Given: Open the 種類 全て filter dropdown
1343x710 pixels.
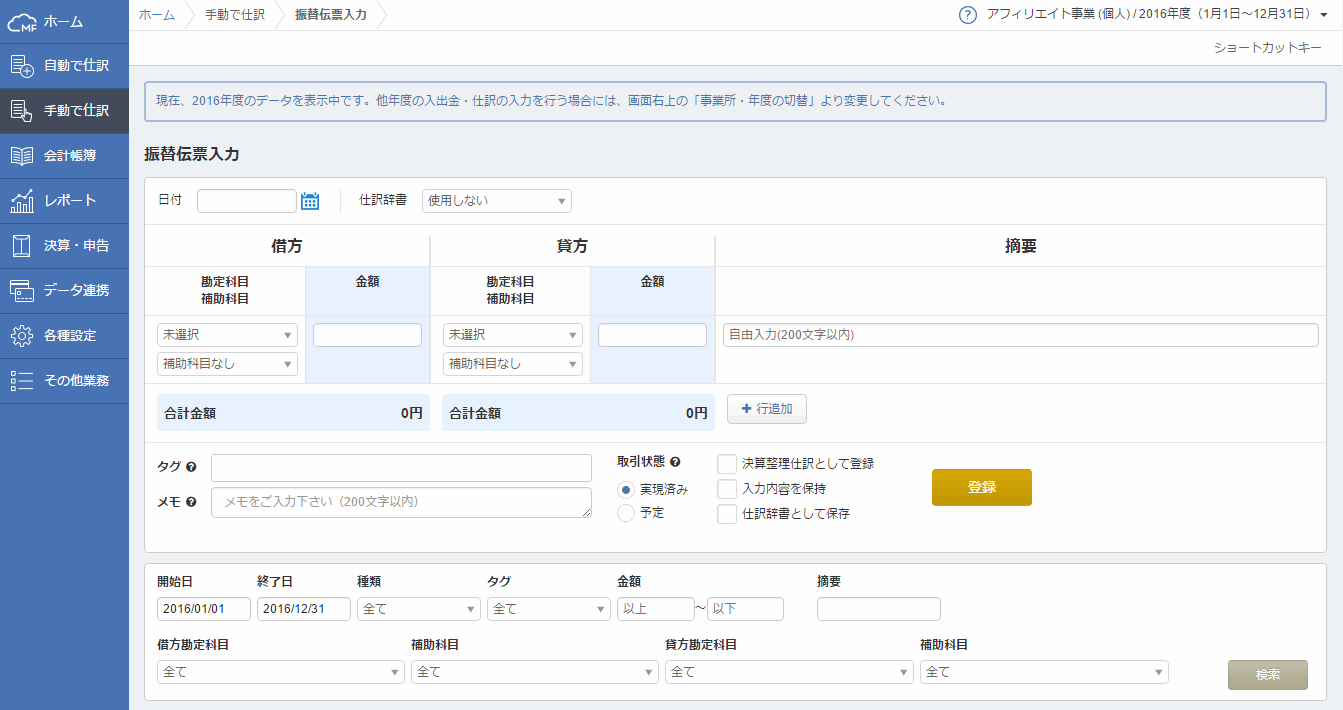Looking at the screenshot, I should click(419, 609).
